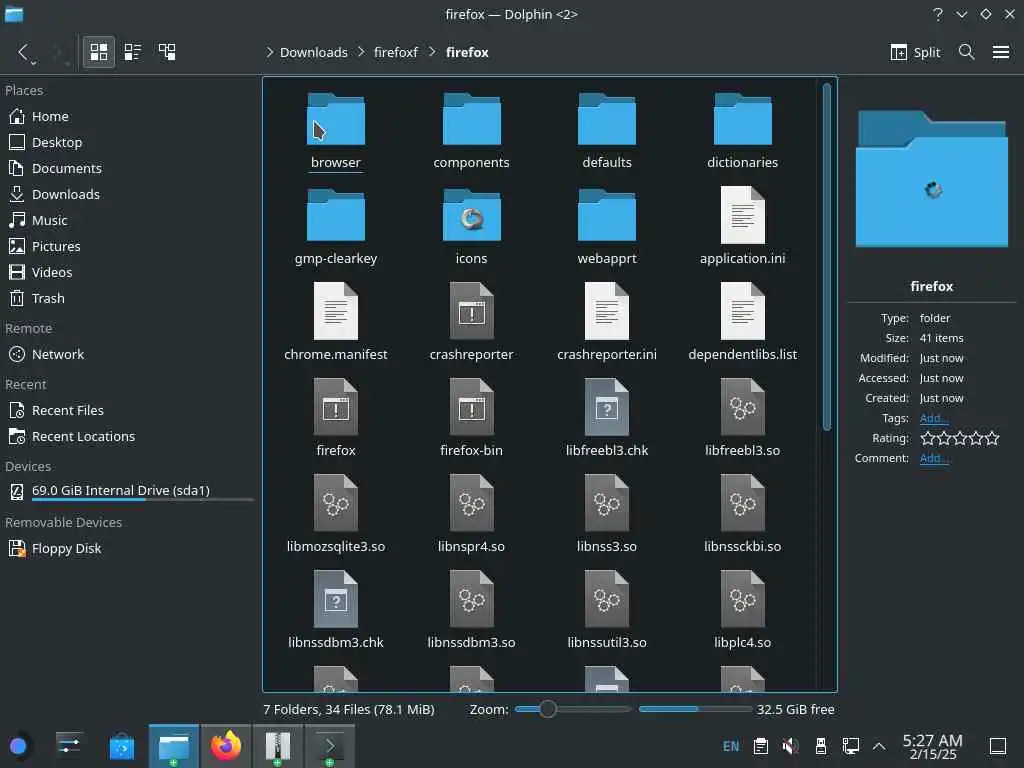
Task: Select the dictionaries folder
Action: pyautogui.click(x=743, y=131)
